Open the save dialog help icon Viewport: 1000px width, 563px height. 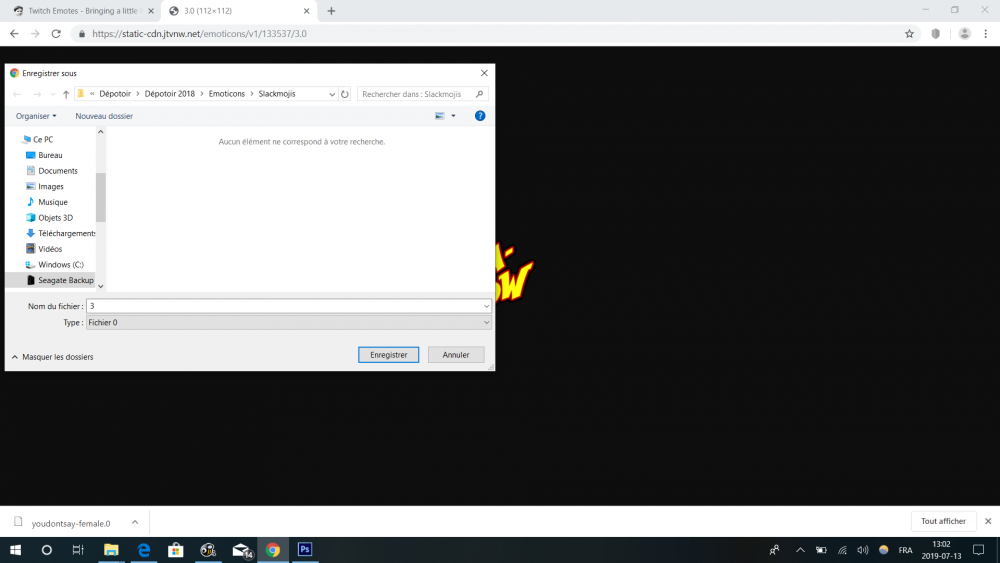pyautogui.click(x=480, y=116)
